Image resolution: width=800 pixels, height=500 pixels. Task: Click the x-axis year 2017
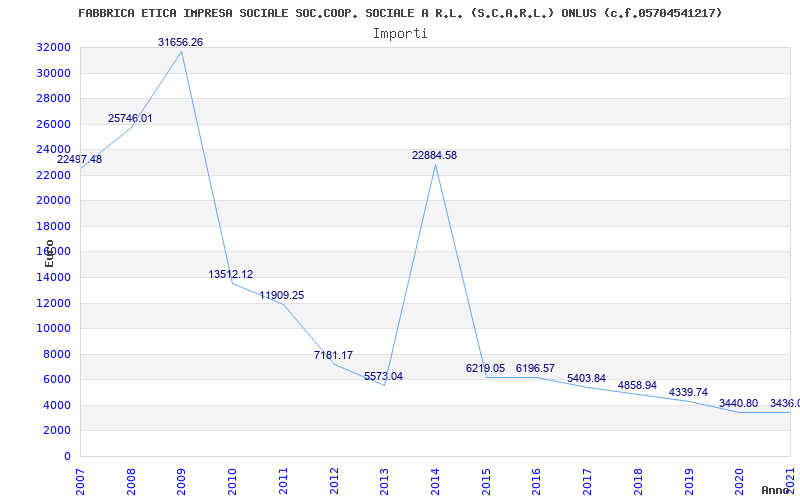587,482
